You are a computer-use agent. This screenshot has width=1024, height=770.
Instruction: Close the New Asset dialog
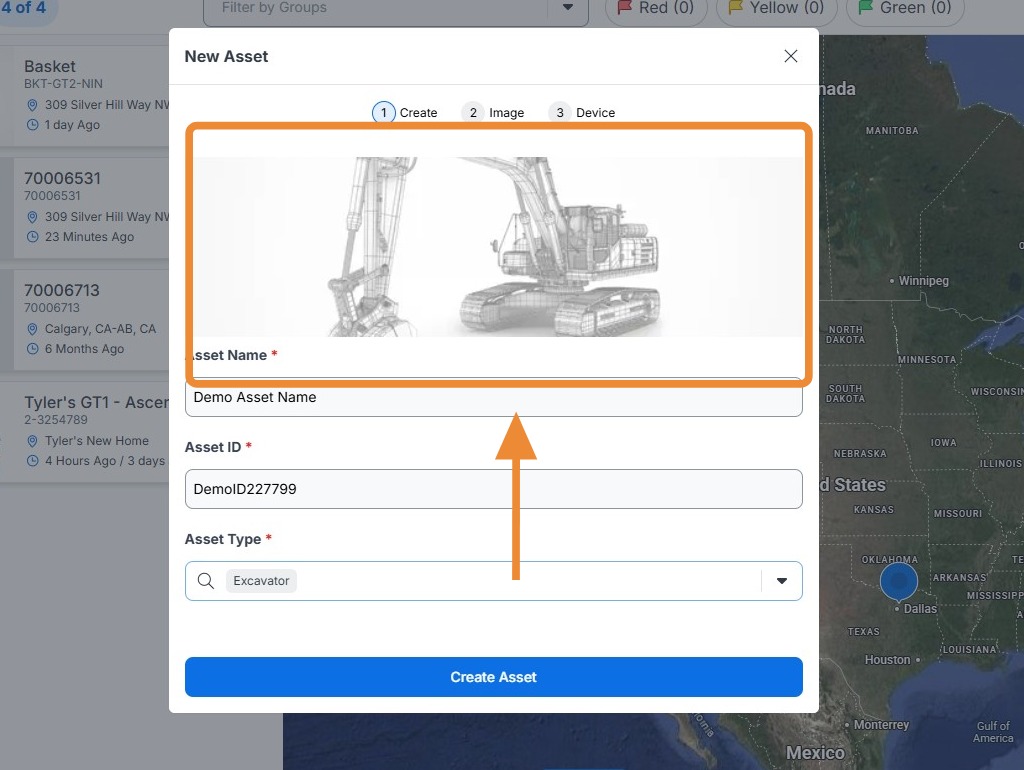coord(790,56)
